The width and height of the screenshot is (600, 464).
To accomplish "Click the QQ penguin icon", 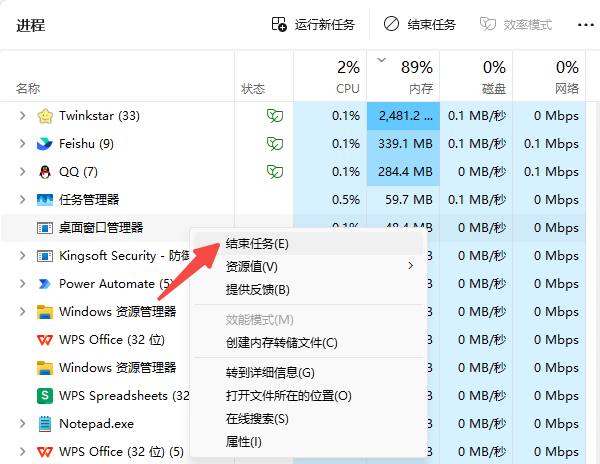I will click(45, 172).
